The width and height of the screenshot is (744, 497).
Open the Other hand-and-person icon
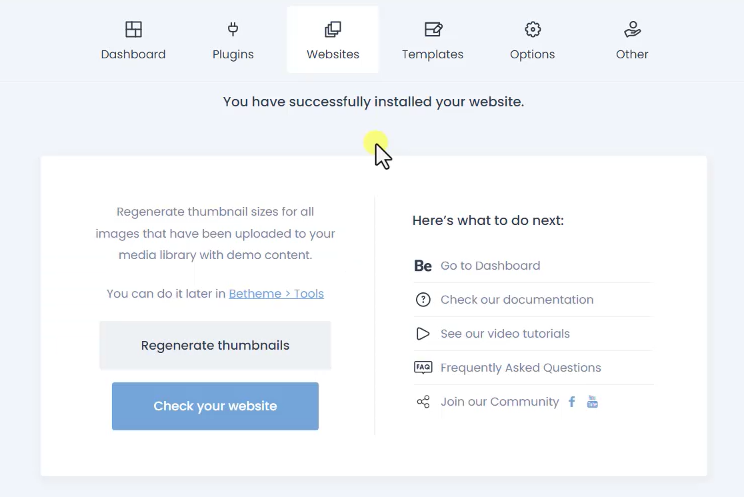point(632,29)
